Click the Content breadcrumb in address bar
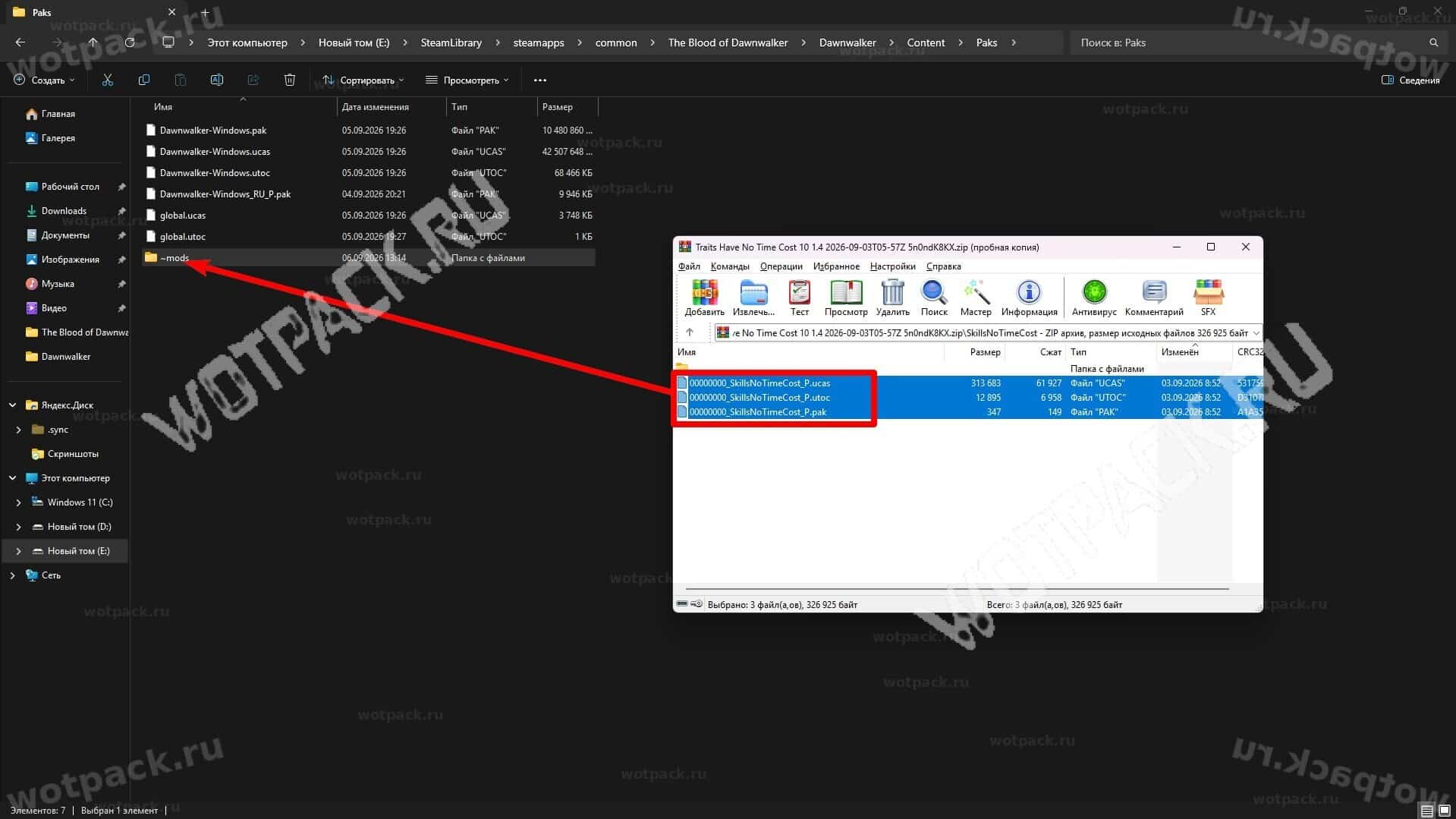The image size is (1456, 819). coord(926,43)
